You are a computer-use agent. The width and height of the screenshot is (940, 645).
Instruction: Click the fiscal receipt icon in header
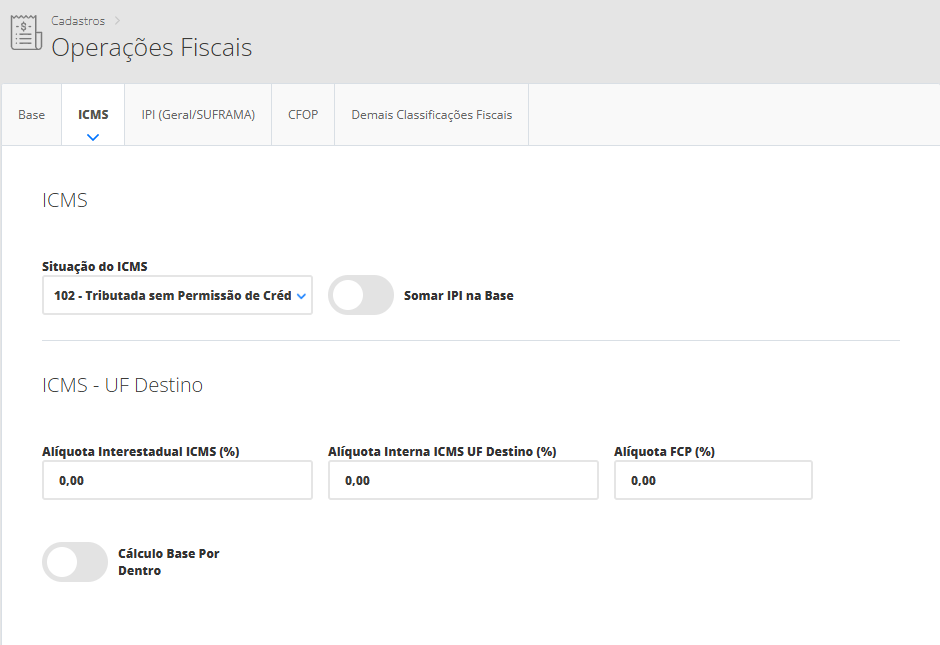26,34
